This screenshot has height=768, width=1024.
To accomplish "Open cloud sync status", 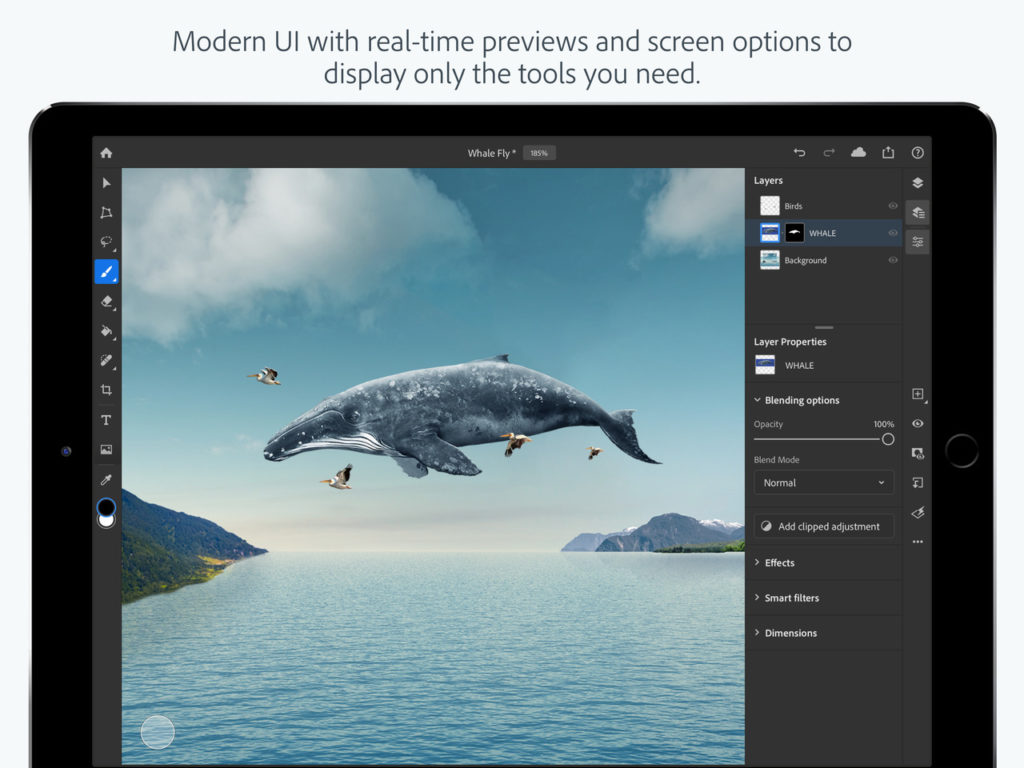I will (x=858, y=152).
